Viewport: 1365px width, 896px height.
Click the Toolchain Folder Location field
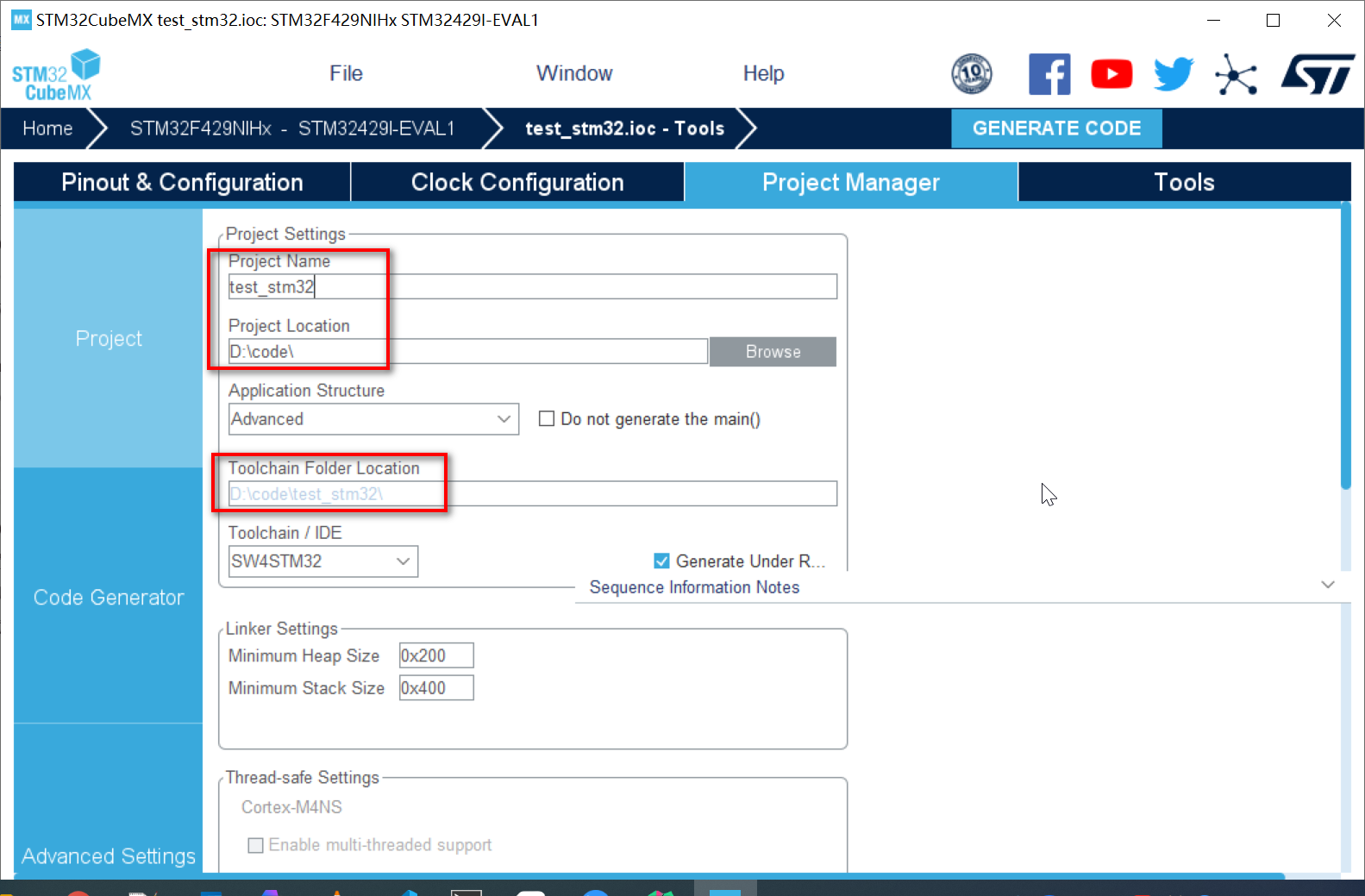pos(532,493)
